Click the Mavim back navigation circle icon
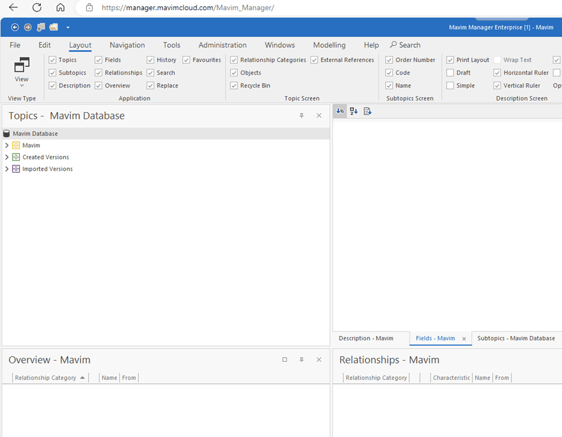 pos(15,27)
